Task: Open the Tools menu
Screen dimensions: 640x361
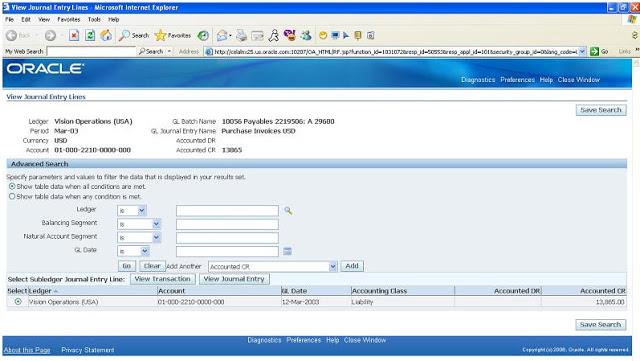Action: pyautogui.click(x=94, y=19)
